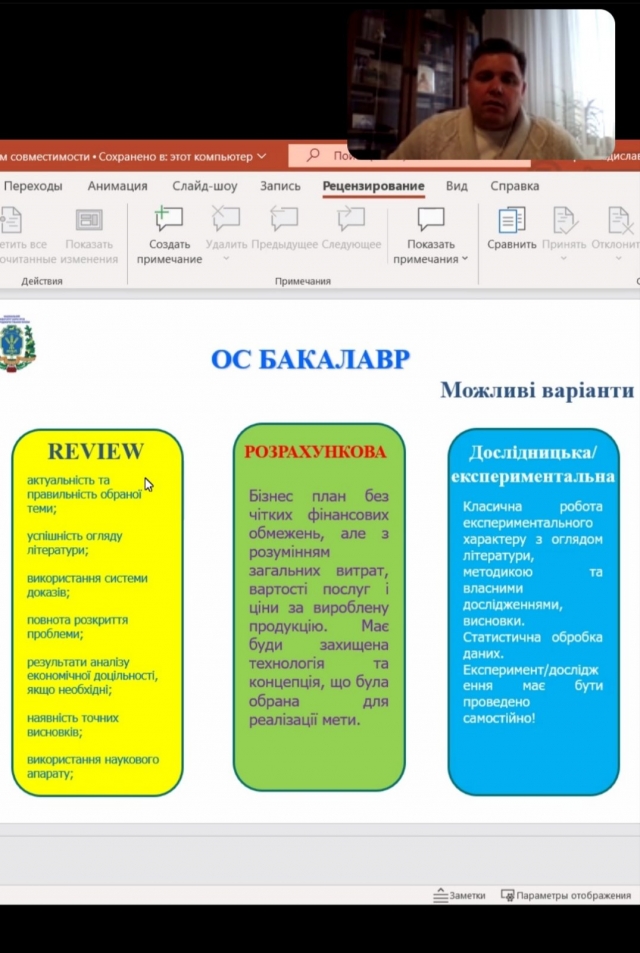Screen dimensions: 640x953
Task: Expand the Удалить dropdown chevron
Action: tap(226, 258)
